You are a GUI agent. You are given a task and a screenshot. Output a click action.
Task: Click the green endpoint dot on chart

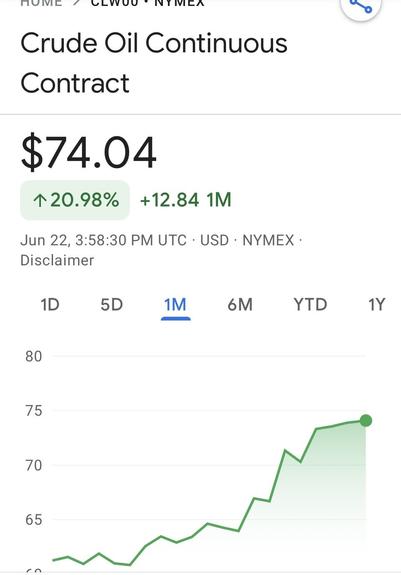point(365,421)
